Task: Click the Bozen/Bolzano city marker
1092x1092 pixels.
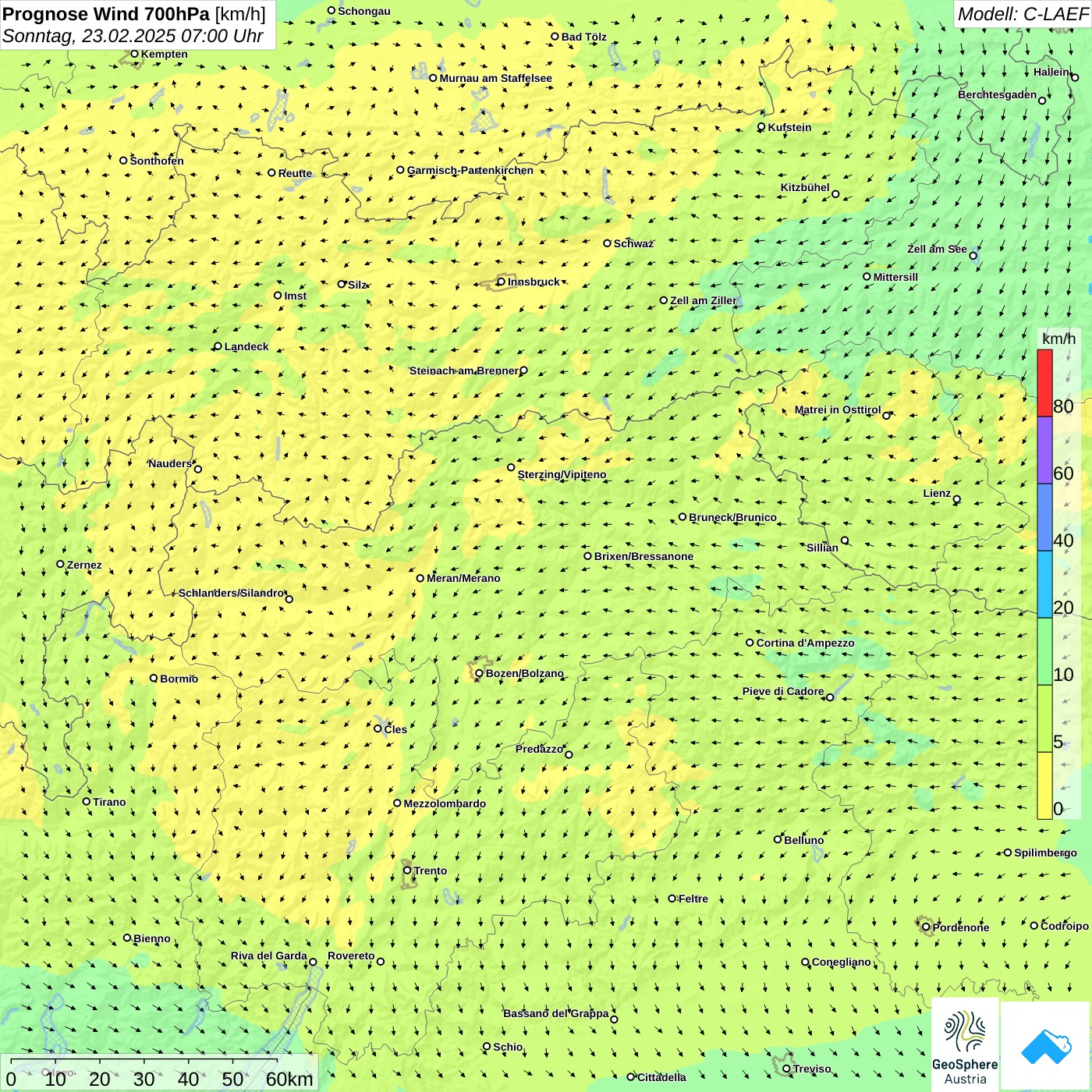Action: point(480,673)
